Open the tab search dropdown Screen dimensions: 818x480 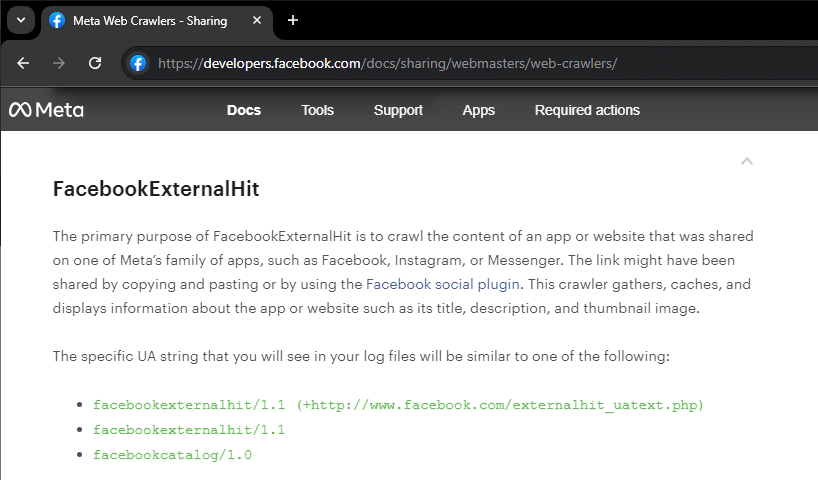pyautogui.click(x=20, y=20)
